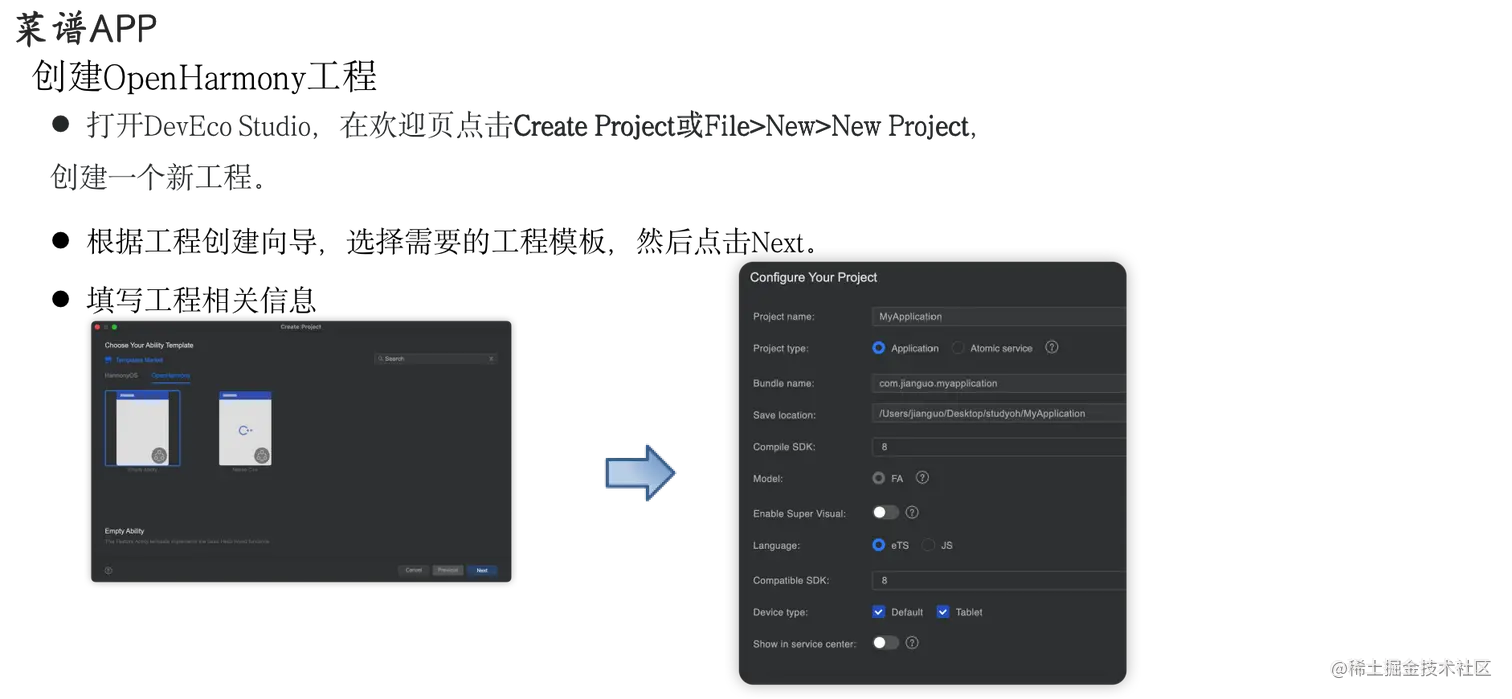
Task: Choose eTS as the language
Action: [879, 545]
